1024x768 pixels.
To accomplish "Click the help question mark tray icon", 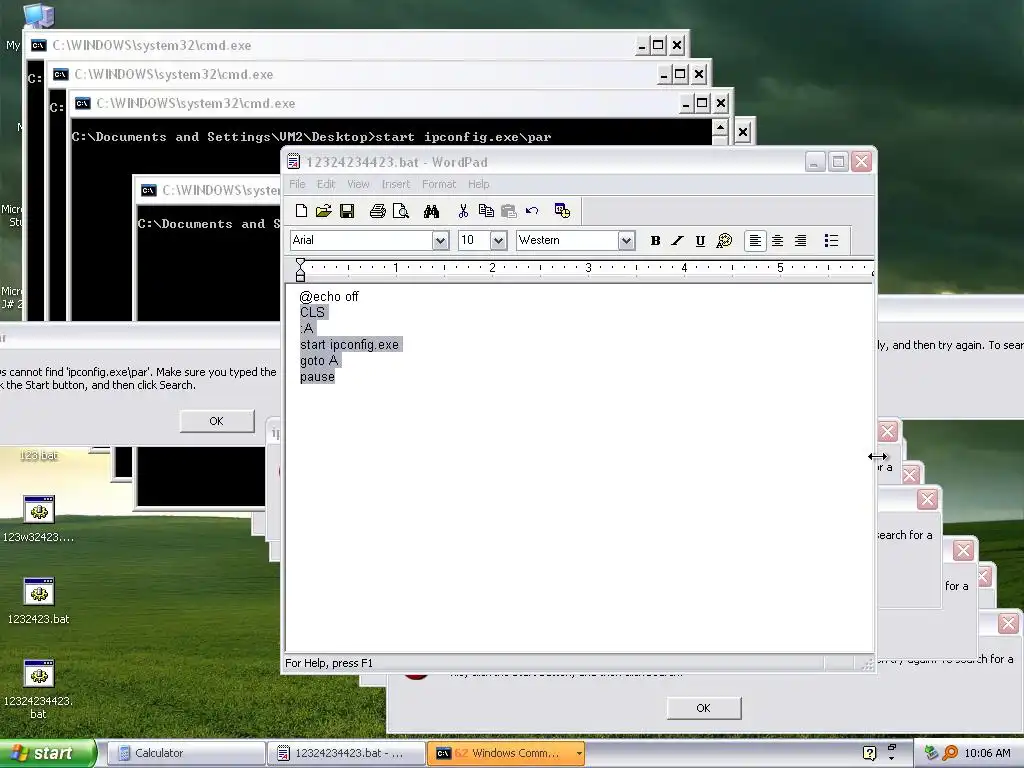I will click(x=869, y=753).
